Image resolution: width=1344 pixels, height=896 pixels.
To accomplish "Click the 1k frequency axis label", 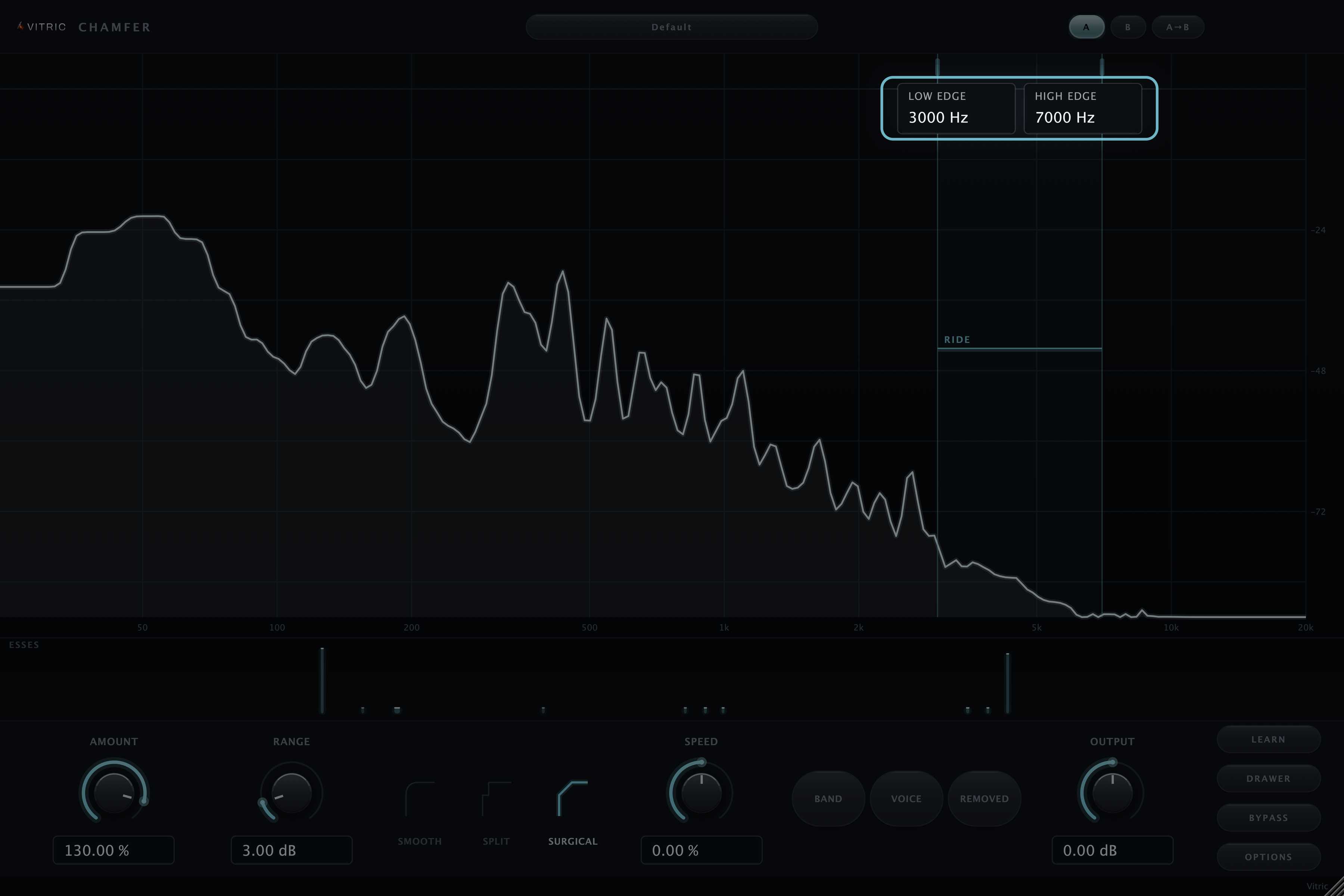I will (724, 628).
